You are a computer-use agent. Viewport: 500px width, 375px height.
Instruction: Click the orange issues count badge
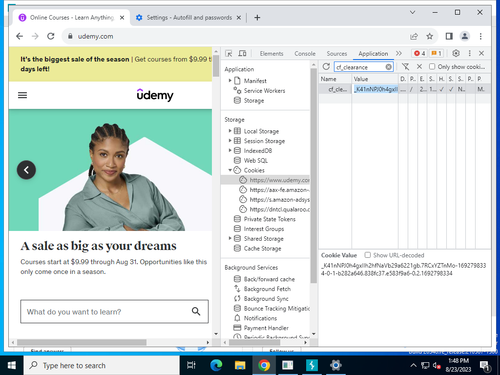click(436, 53)
